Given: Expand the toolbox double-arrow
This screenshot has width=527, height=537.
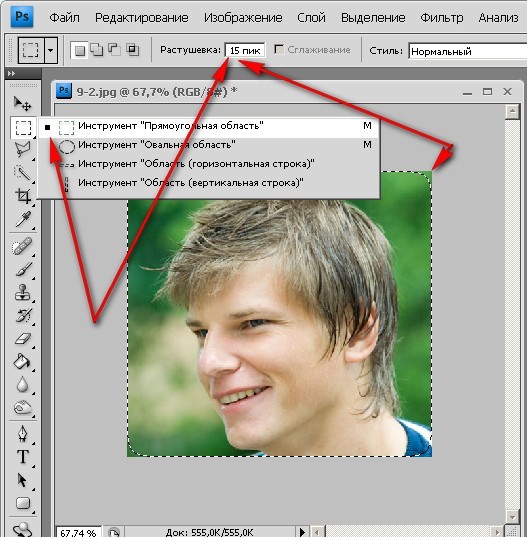Looking at the screenshot, I should pos(12,73).
